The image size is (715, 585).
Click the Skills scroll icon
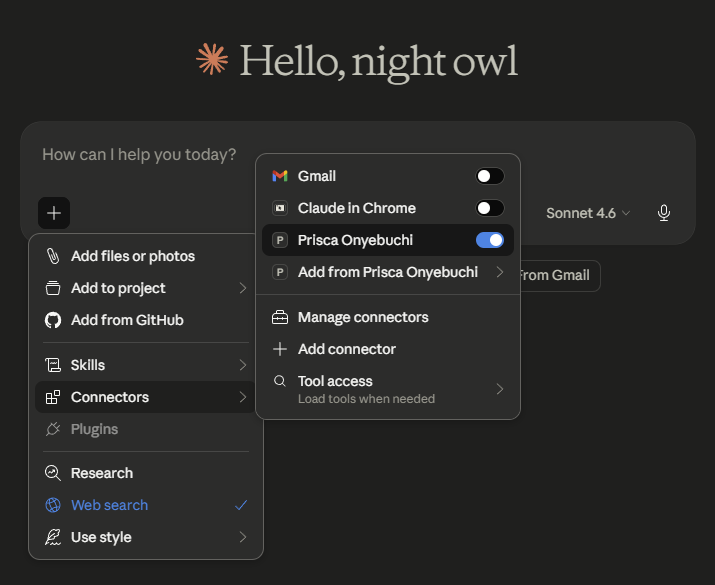(x=53, y=365)
